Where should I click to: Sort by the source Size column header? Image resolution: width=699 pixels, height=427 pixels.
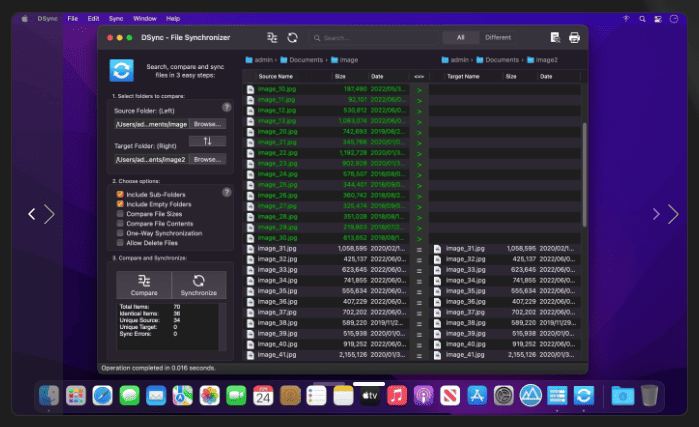[340, 77]
